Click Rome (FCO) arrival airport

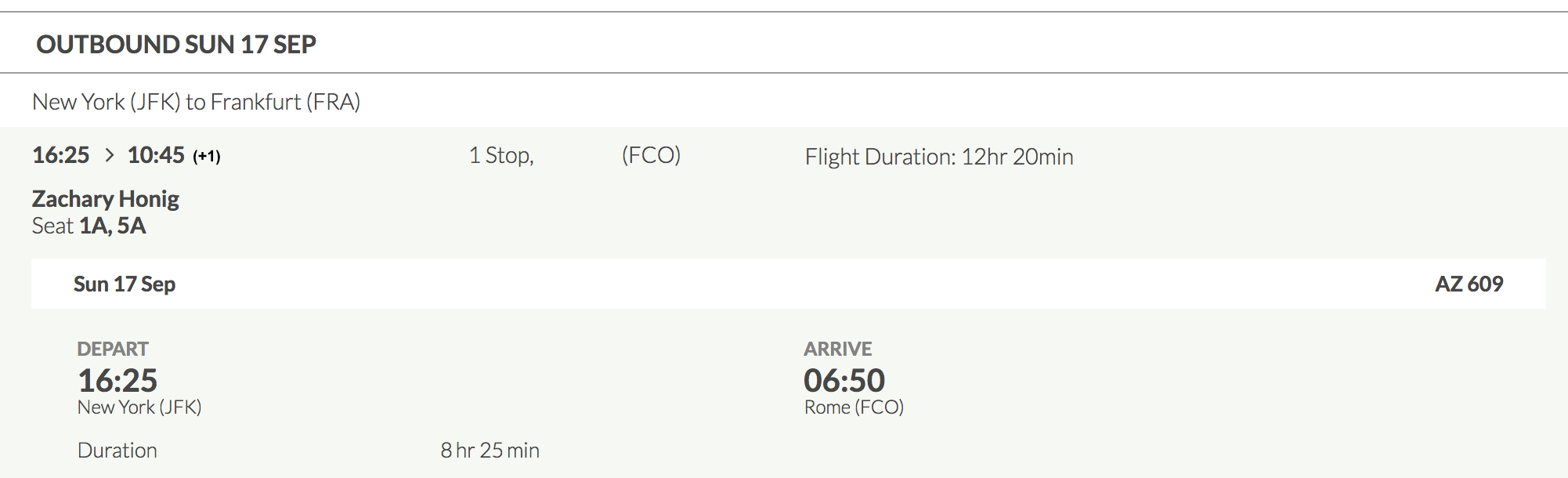coord(854,407)
